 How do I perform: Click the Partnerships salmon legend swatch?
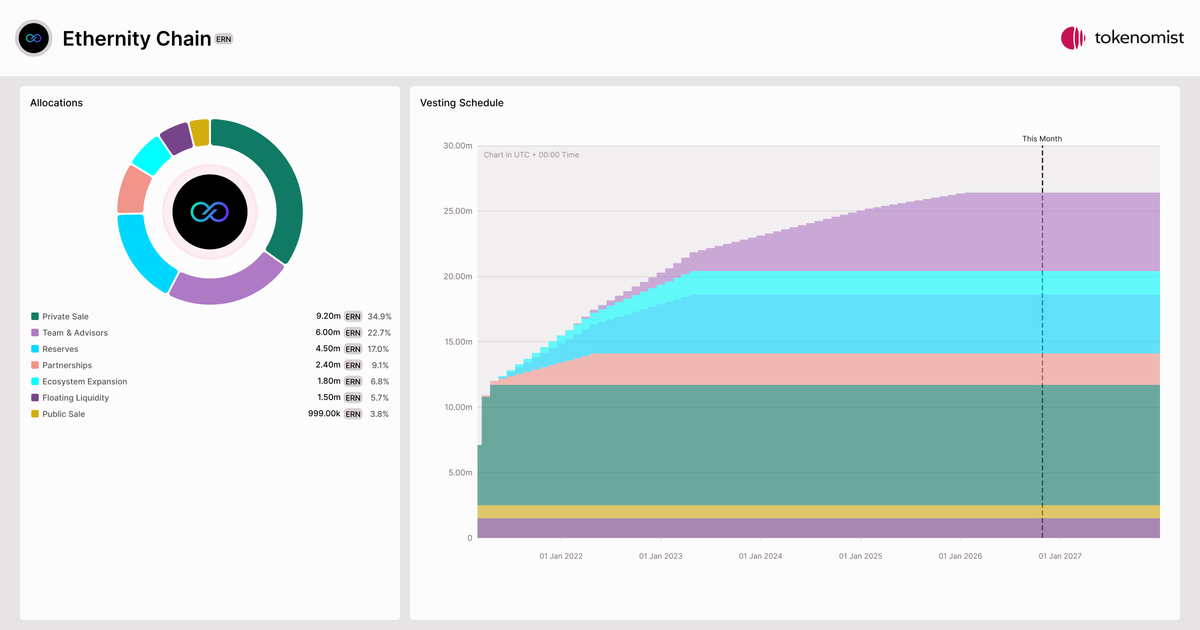35,365
